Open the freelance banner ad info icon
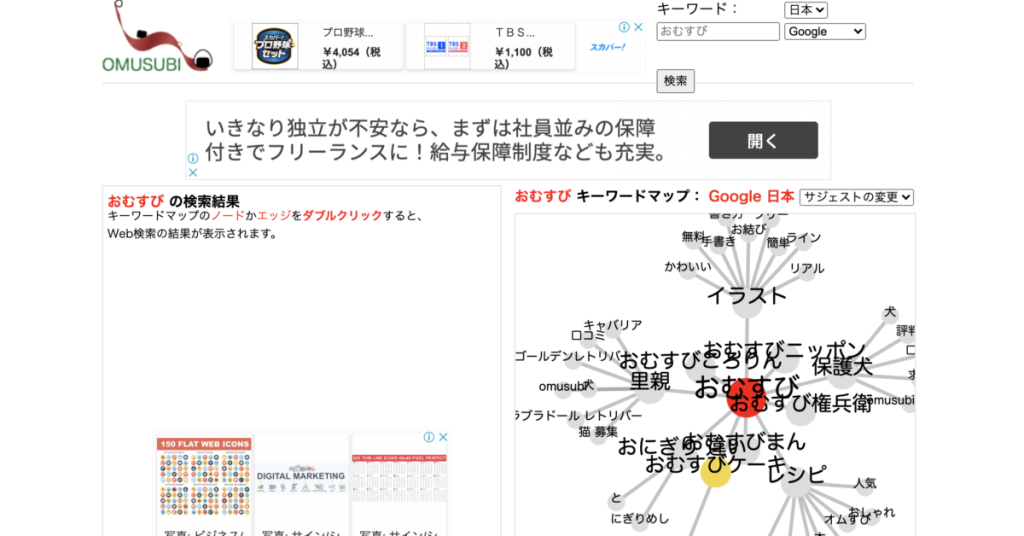This screenshot has width=1024, height=536. (193, 159)
